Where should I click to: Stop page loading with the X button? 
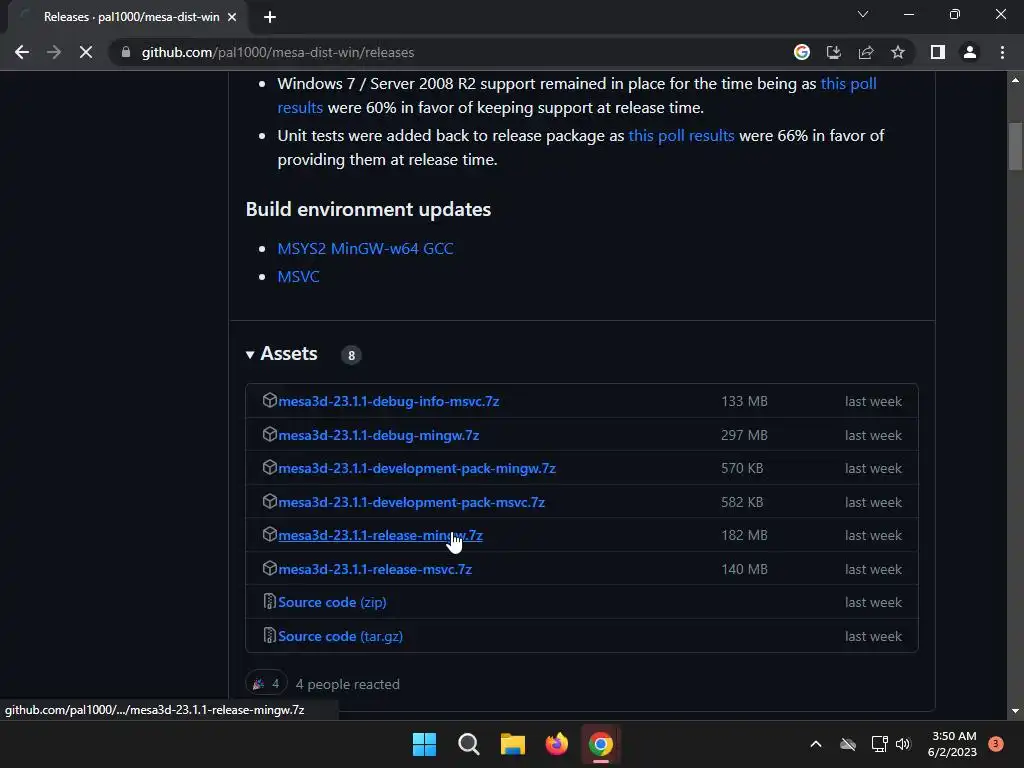point(86,52)
